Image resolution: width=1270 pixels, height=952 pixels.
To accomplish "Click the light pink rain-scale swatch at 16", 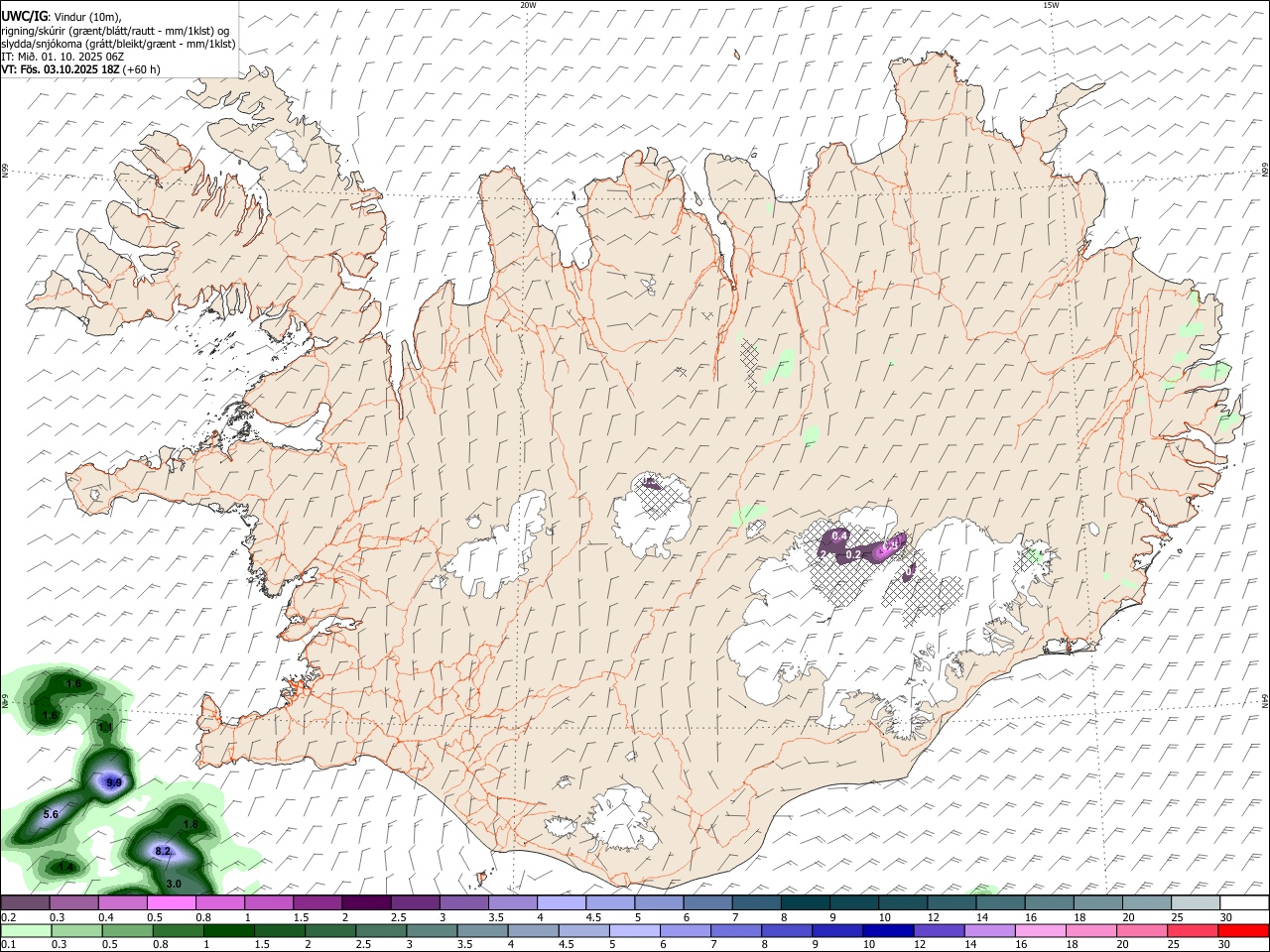I will (1040, 931).
